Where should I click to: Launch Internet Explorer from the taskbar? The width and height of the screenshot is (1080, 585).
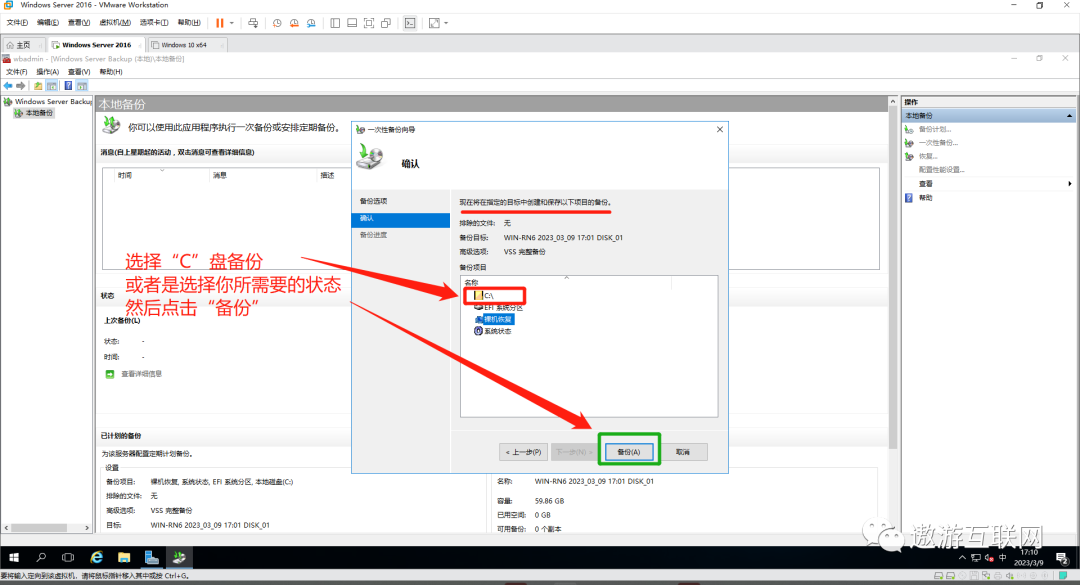(x=96, y=557)
